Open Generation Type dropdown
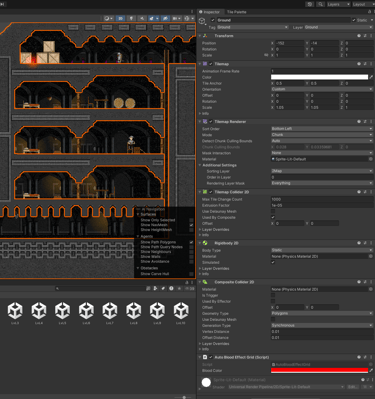The height and width of the screenshot is (399, 375). coord(322,325)
